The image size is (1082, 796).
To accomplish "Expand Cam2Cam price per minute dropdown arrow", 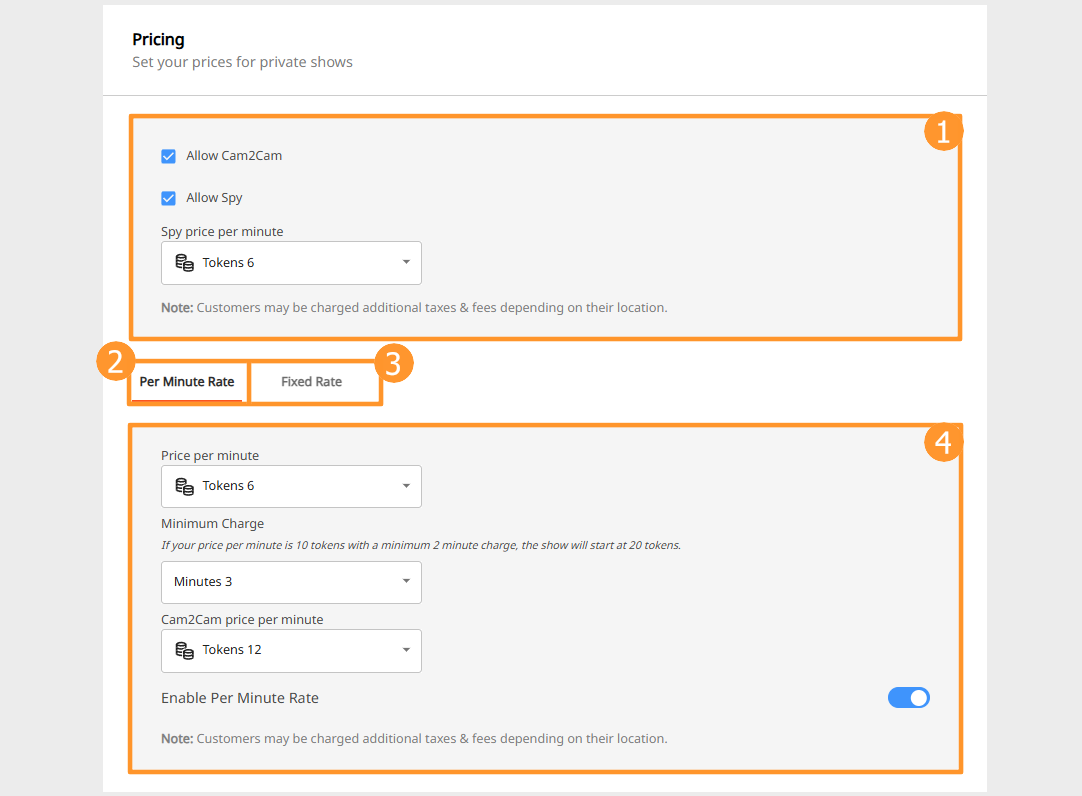I will pos(406,650).
